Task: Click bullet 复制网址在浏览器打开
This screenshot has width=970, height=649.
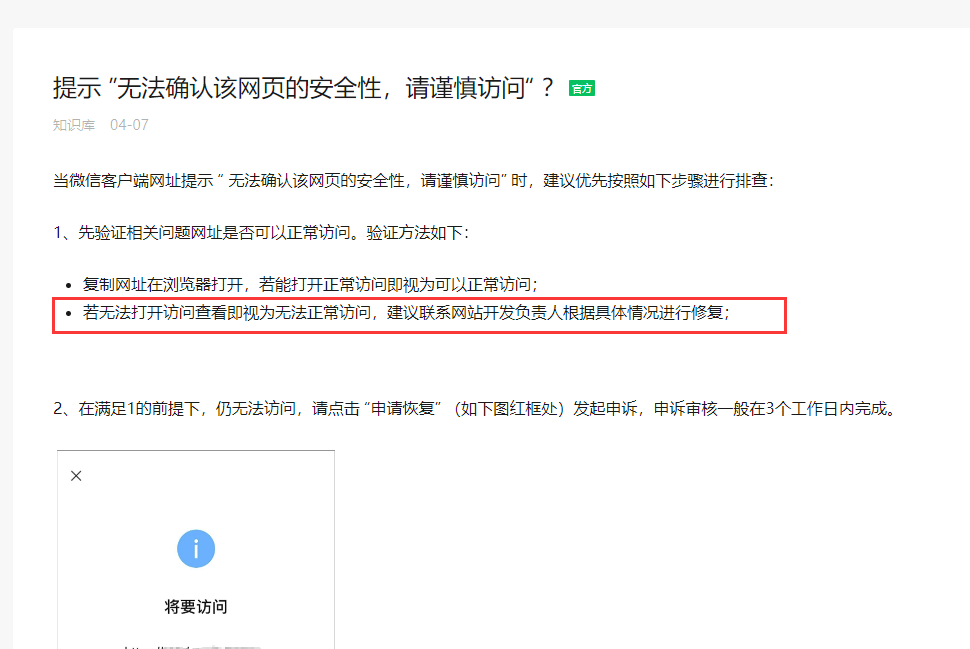Action: pyautogui.click(x=310, y=285)
